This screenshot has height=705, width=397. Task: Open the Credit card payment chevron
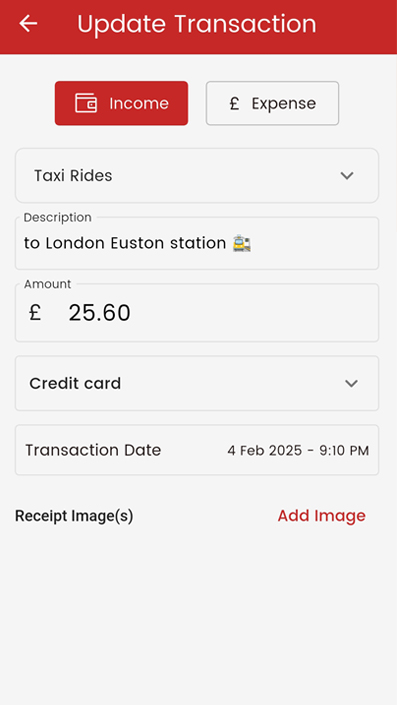click(351, 384)
